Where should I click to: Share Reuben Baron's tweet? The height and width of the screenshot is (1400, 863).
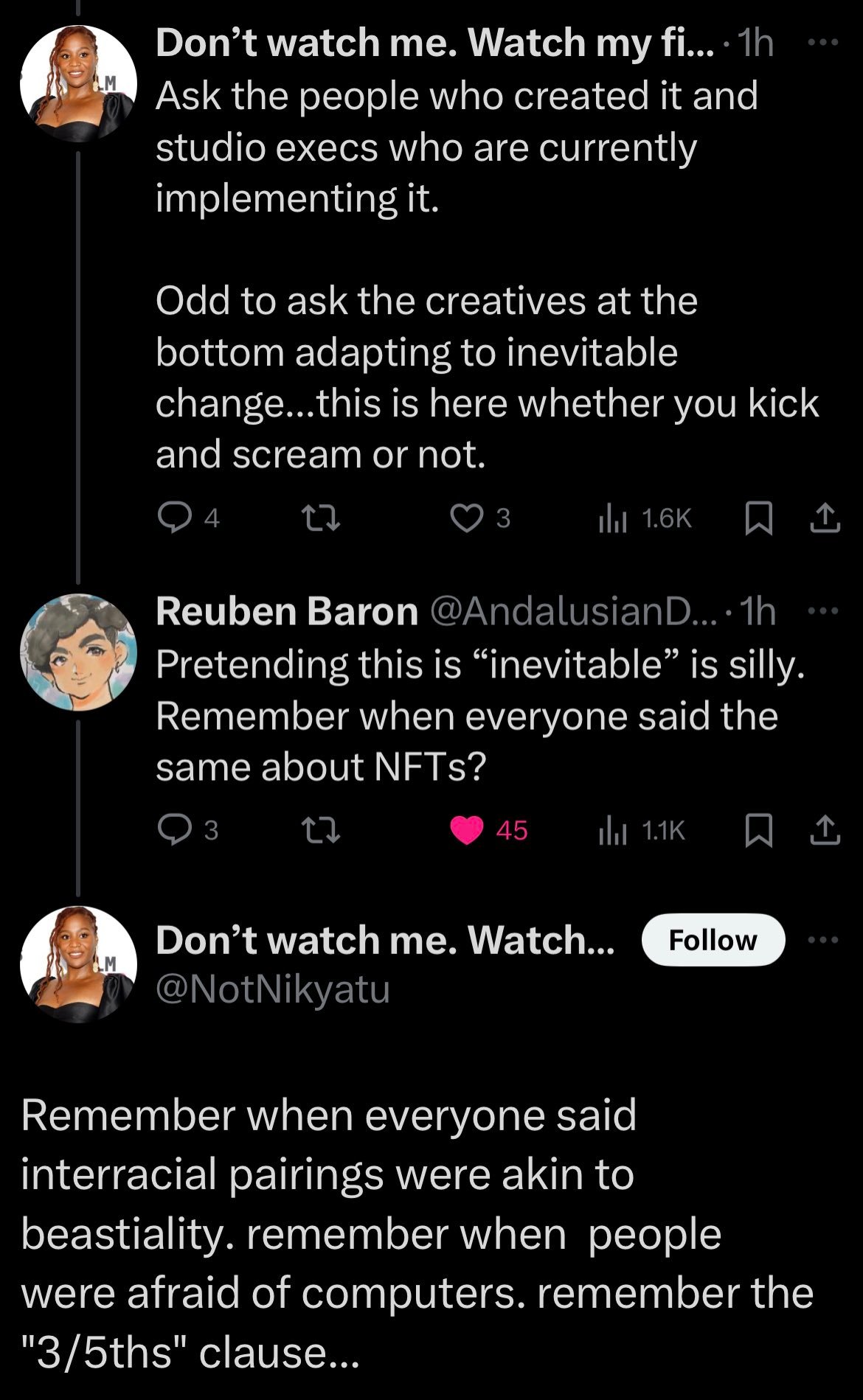click(825, 830)
